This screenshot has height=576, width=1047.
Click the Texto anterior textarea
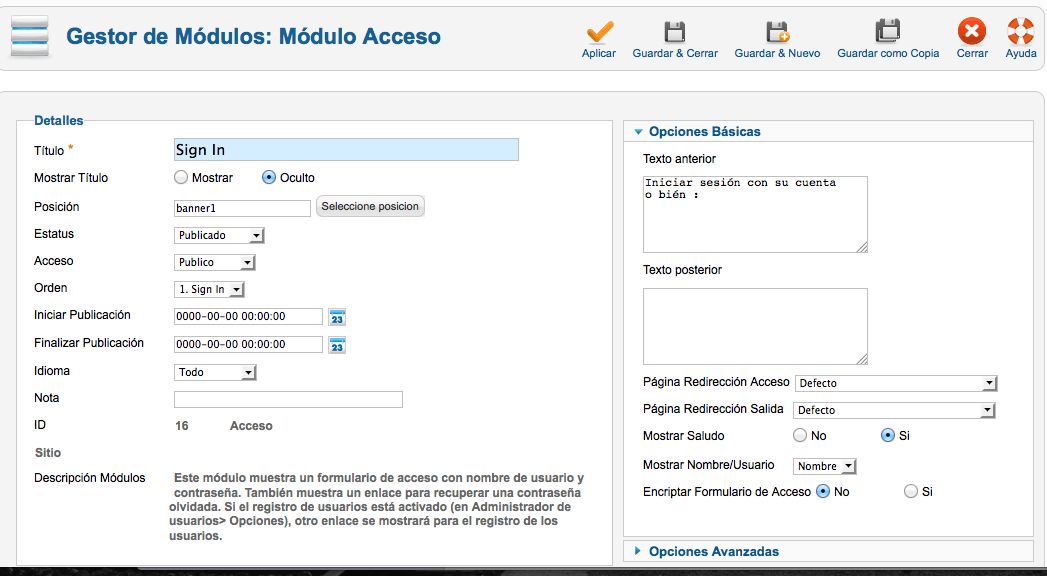click(755, 214)
